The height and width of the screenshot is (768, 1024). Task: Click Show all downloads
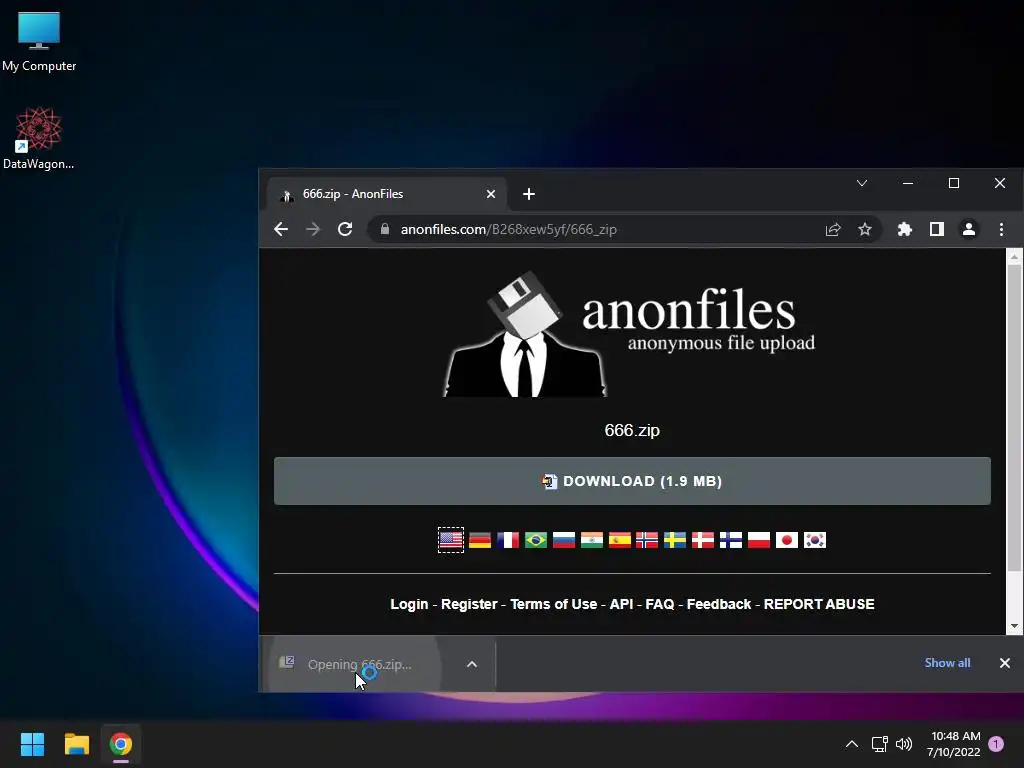[947, 663]
